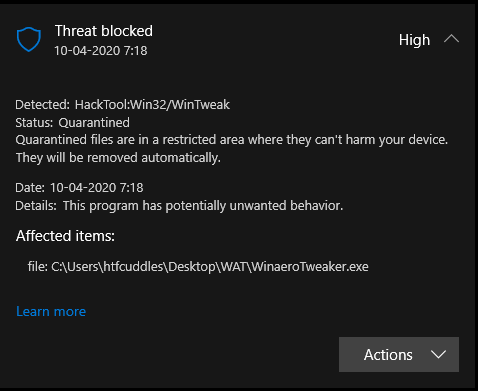
Task: Click the Quarantined files restricted area description
Action: pos(232,140)
